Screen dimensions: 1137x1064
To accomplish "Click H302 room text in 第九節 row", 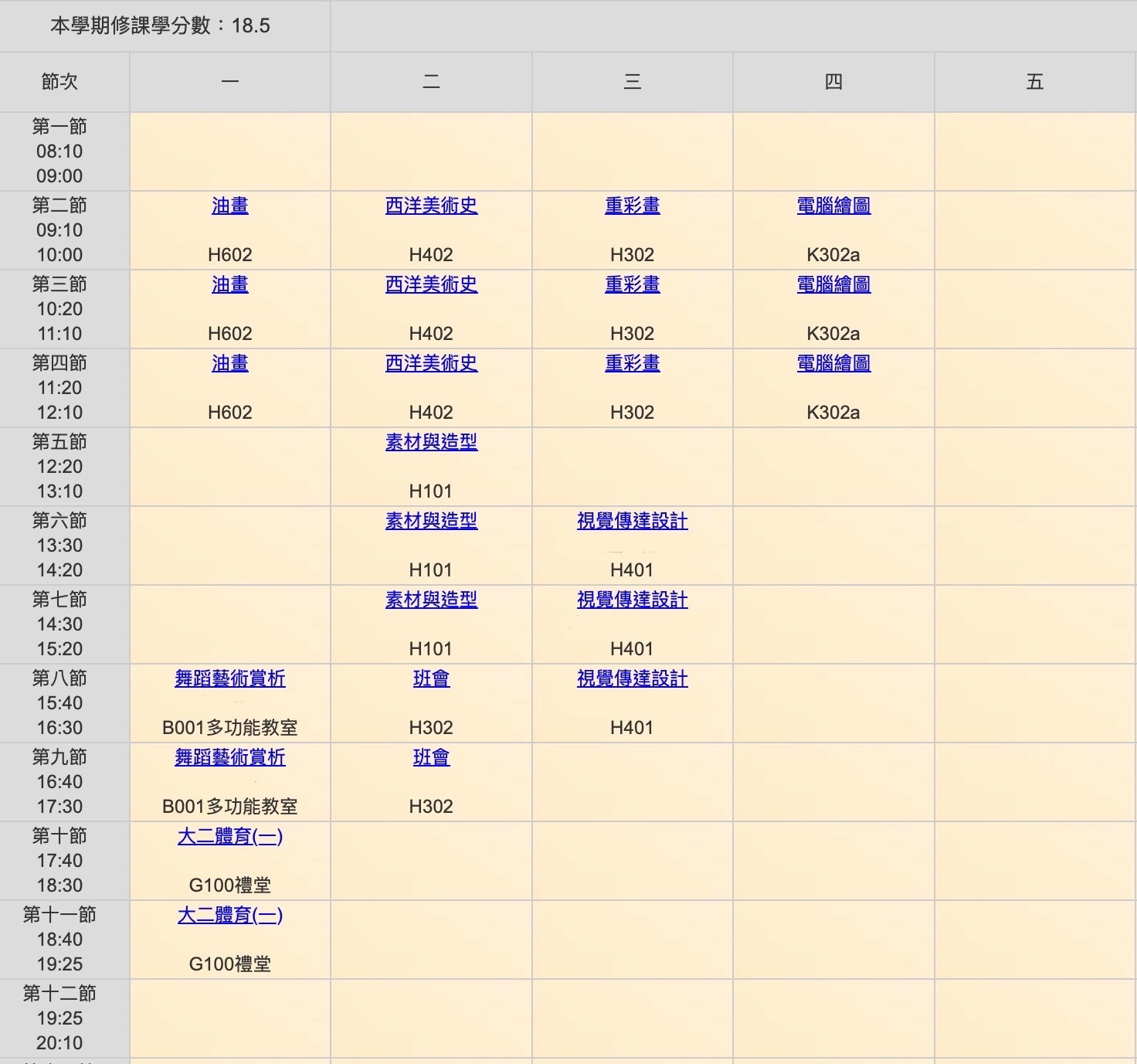I will [431, 807].
